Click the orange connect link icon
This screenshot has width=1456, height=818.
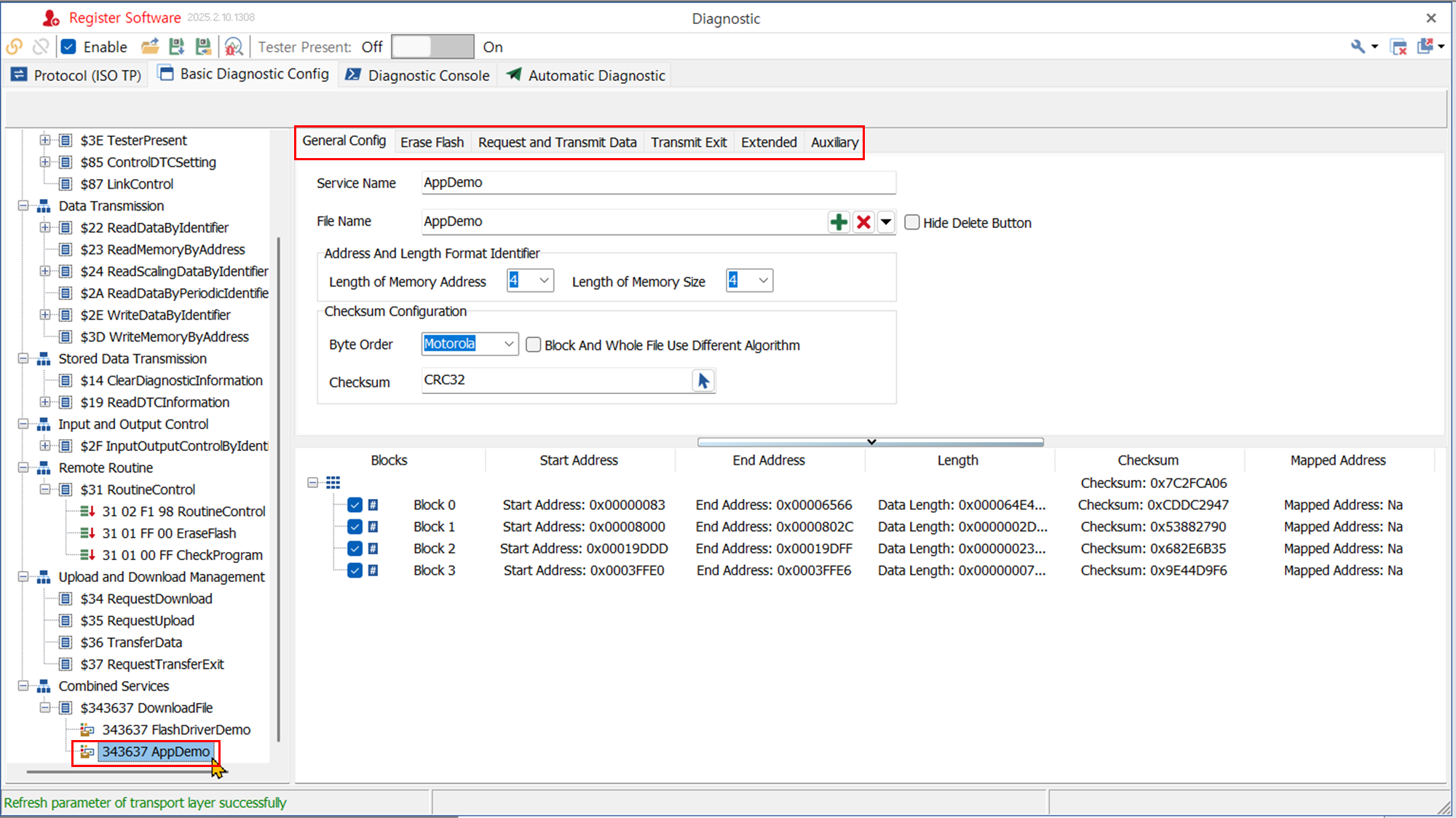pos(14,47)
